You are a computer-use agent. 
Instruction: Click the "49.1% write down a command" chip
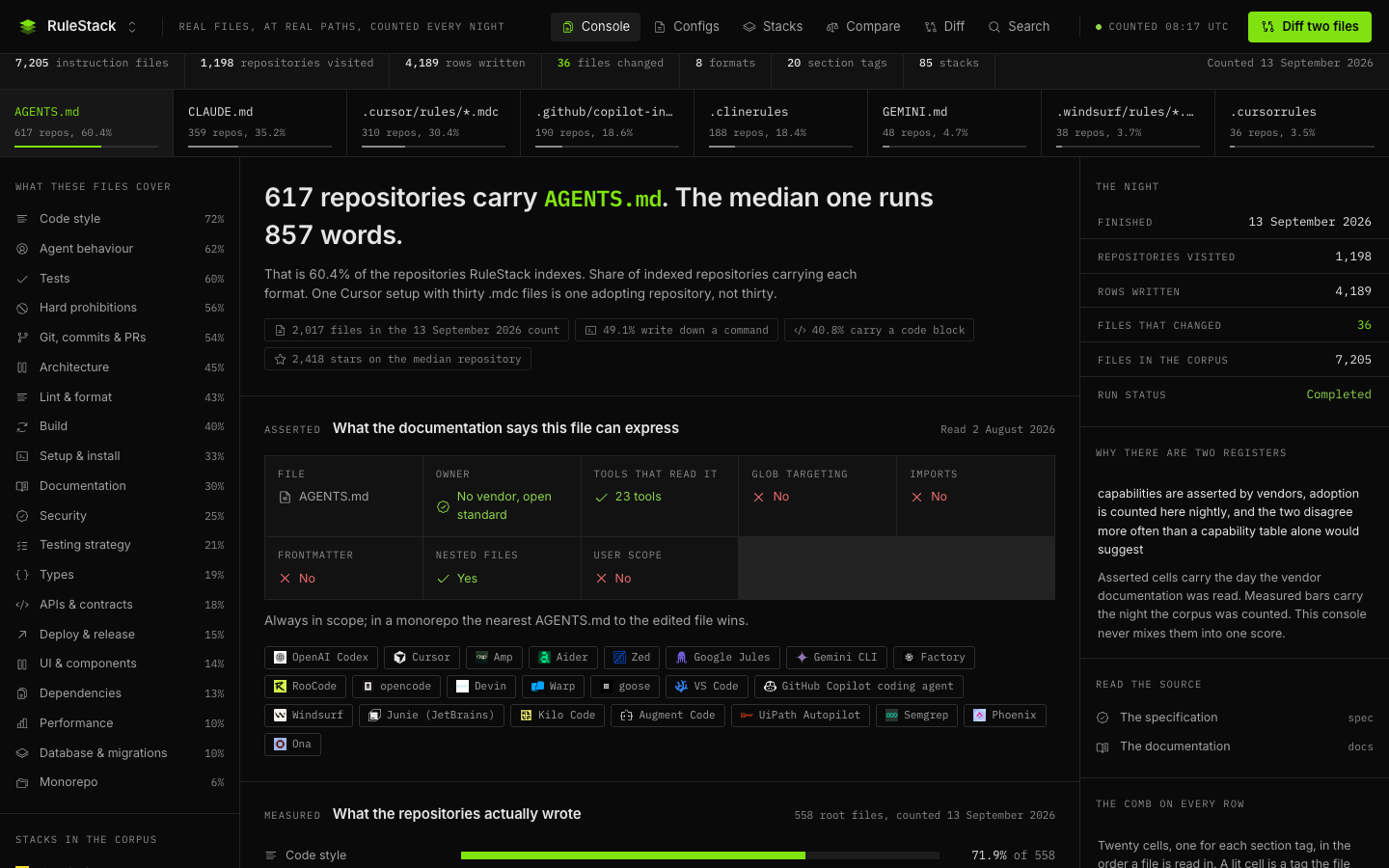(x=676, y=330)
